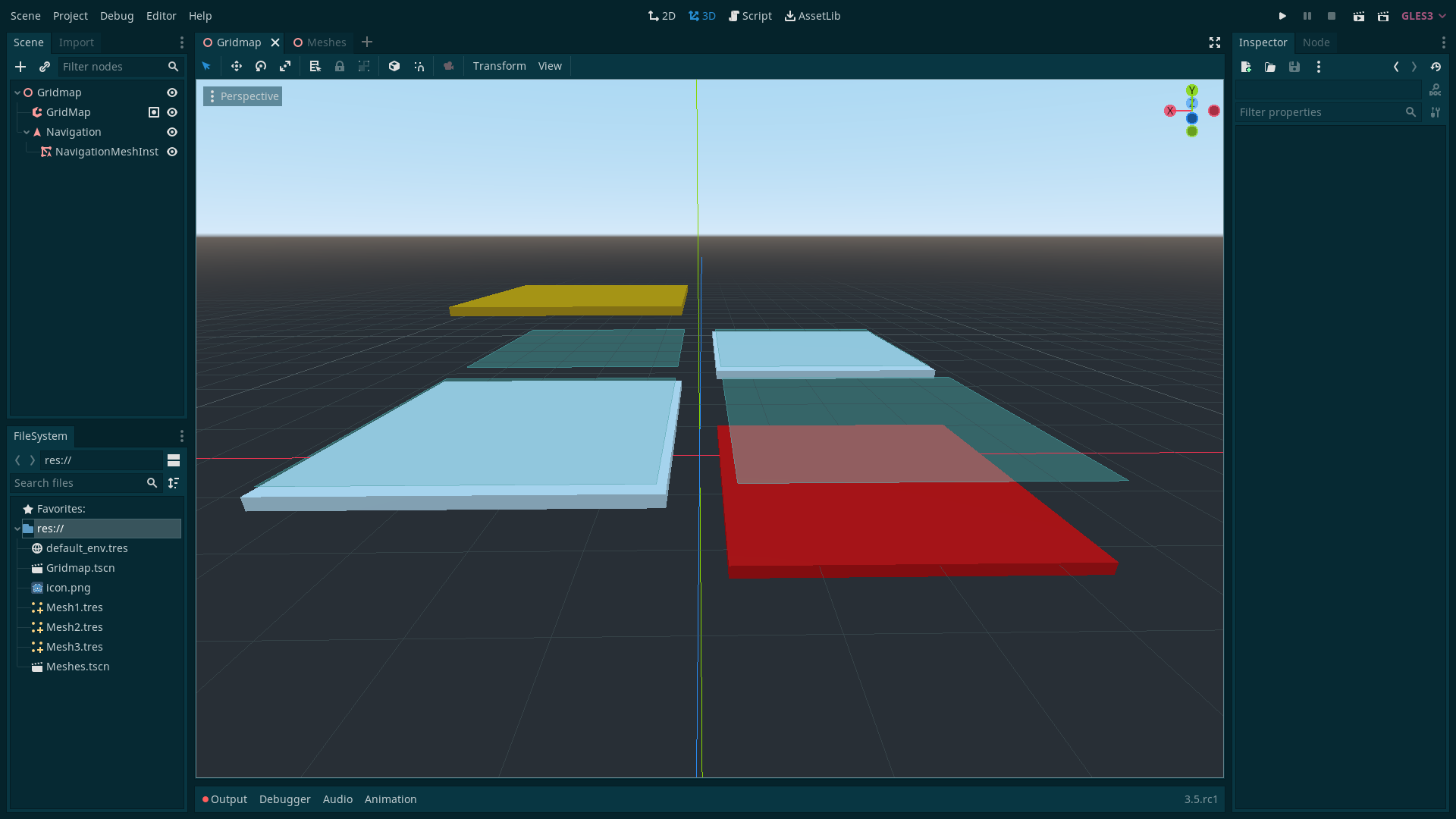Viewport: 1456px width, 819px height.
Task: Switch to the 2D workspace
Action: click(x=661, y=15)
